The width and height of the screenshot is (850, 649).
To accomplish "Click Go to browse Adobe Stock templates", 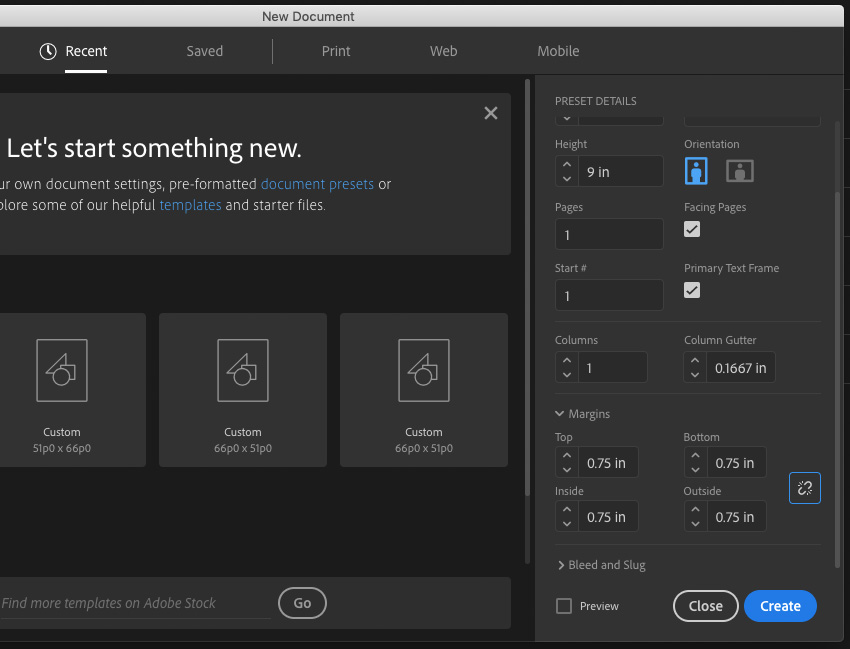I will pos(302,603).
